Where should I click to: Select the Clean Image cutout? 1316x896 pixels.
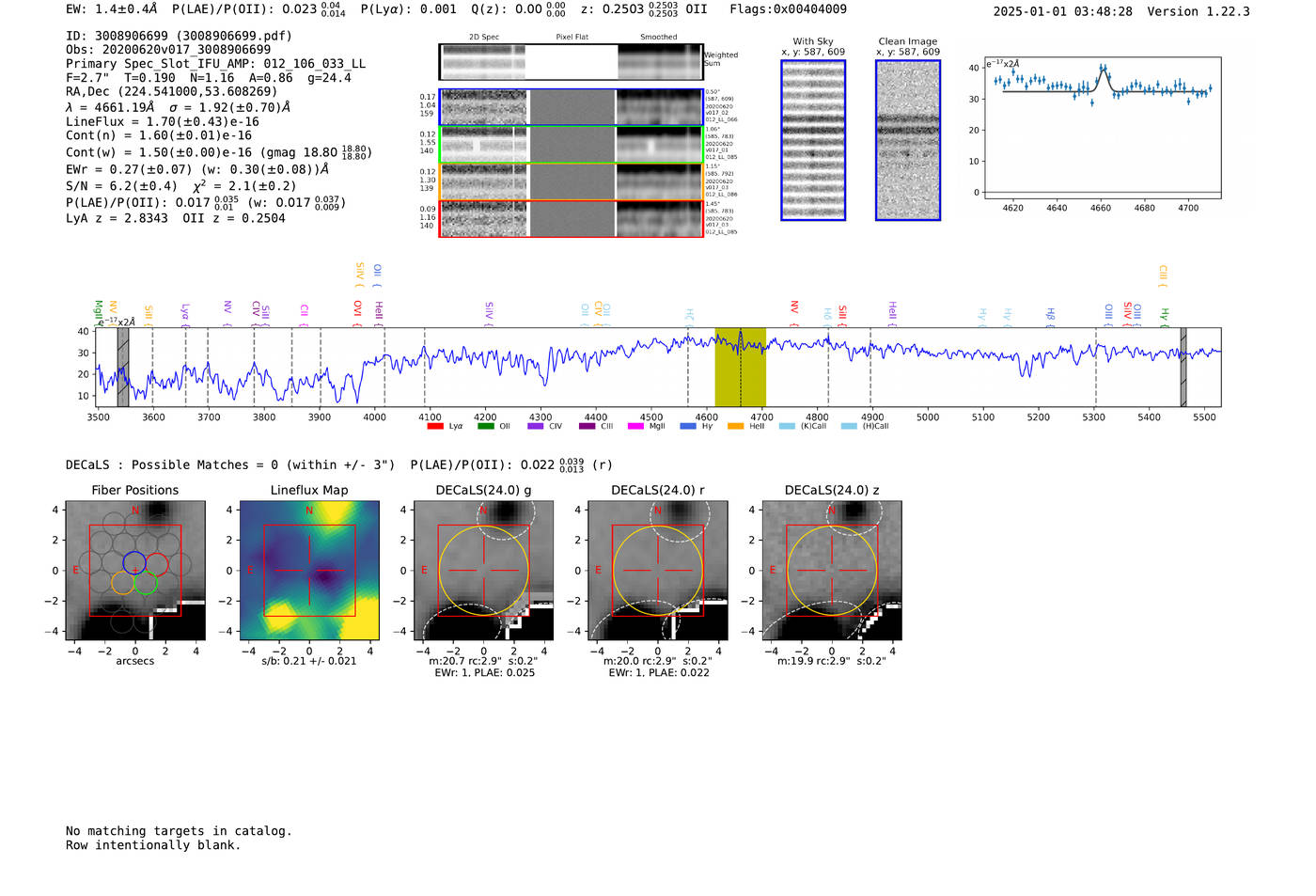click(x=908, y=140)
